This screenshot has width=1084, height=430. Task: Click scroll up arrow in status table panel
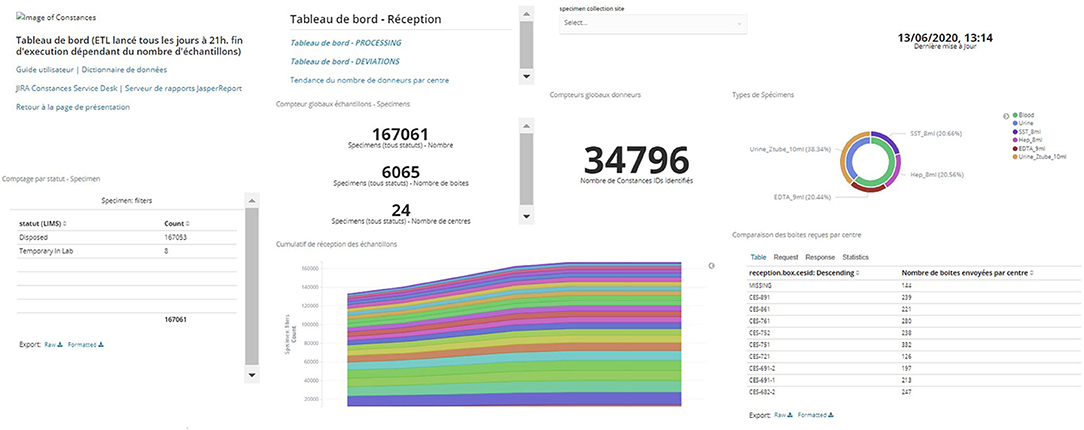[x=252, y=200]
